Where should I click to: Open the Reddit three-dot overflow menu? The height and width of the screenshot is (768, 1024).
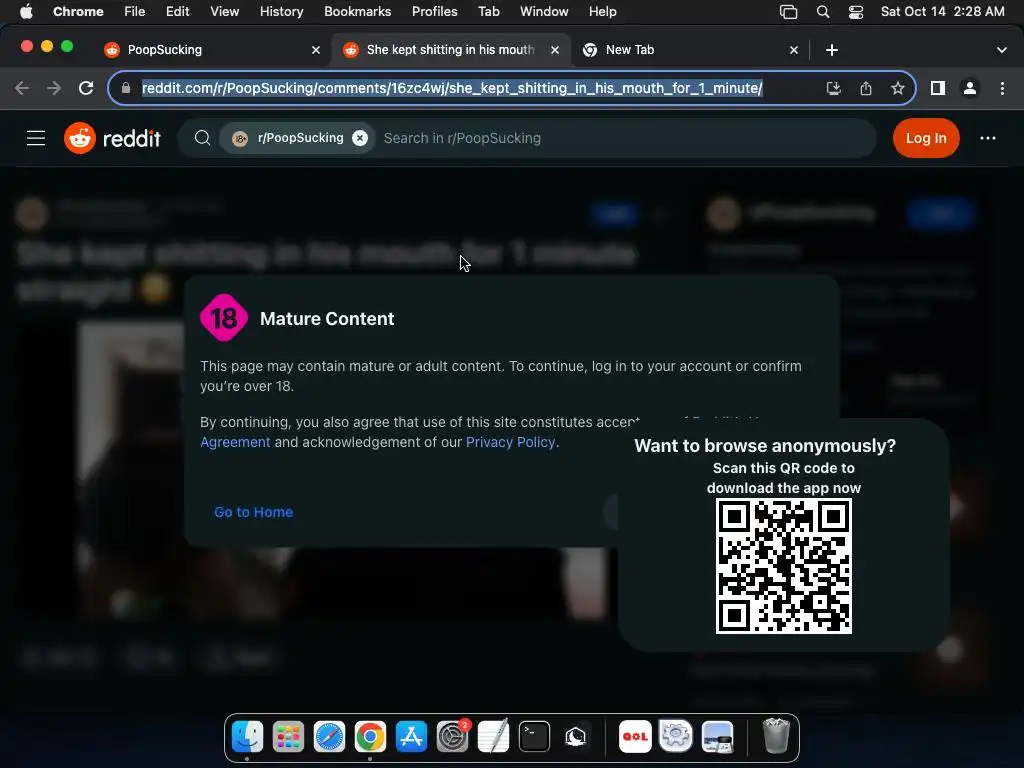point(987,138)
